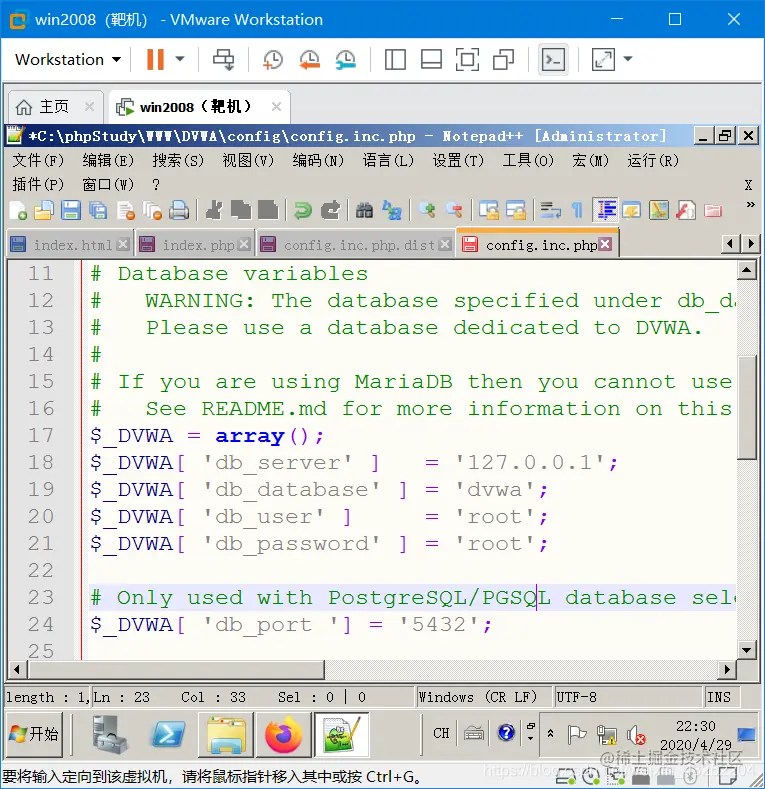Click the Cut scissors icon
The height and width of the screenshot is (789, 765).
[214, 210]
